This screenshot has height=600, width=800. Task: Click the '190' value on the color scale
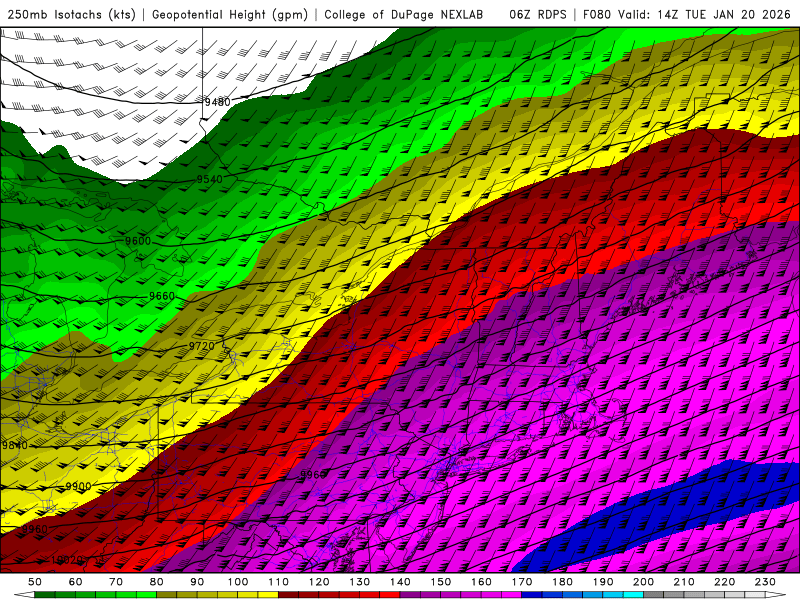[603, 582]
